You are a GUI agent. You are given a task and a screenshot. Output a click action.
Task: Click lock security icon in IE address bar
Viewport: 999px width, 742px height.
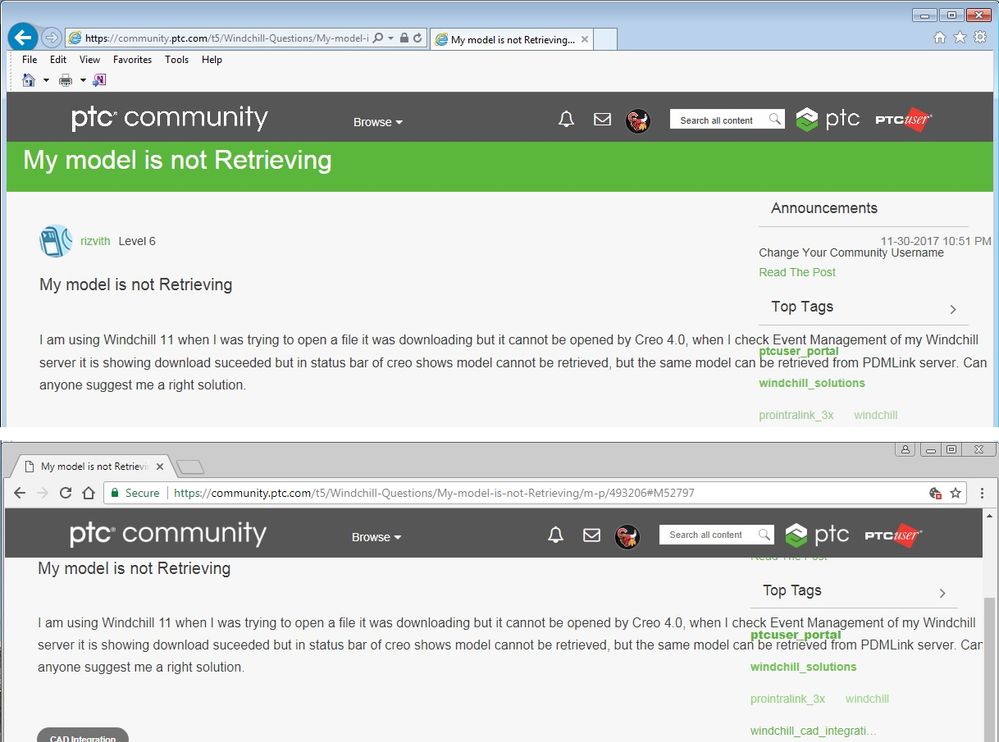pyautogui.click(x=404, y=38)
